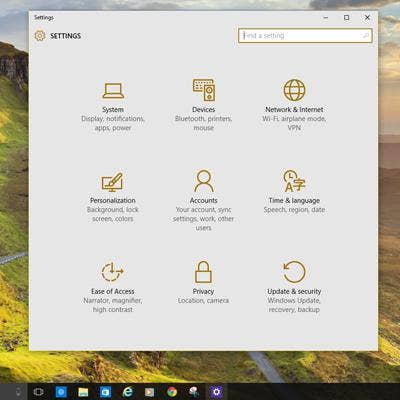Maximize the Settings window
This screenshot has height=400, width=400.
[347, 17]
